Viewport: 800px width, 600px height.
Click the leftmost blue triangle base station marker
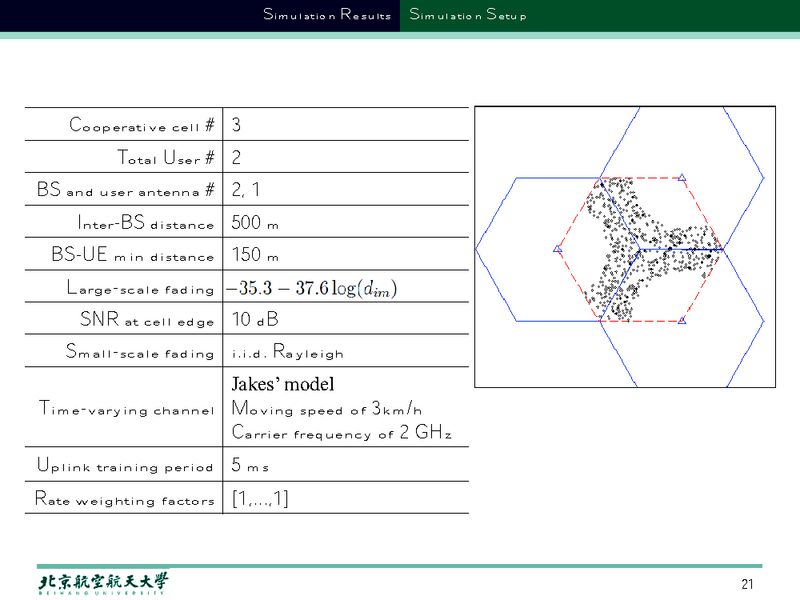coord(557,249)
